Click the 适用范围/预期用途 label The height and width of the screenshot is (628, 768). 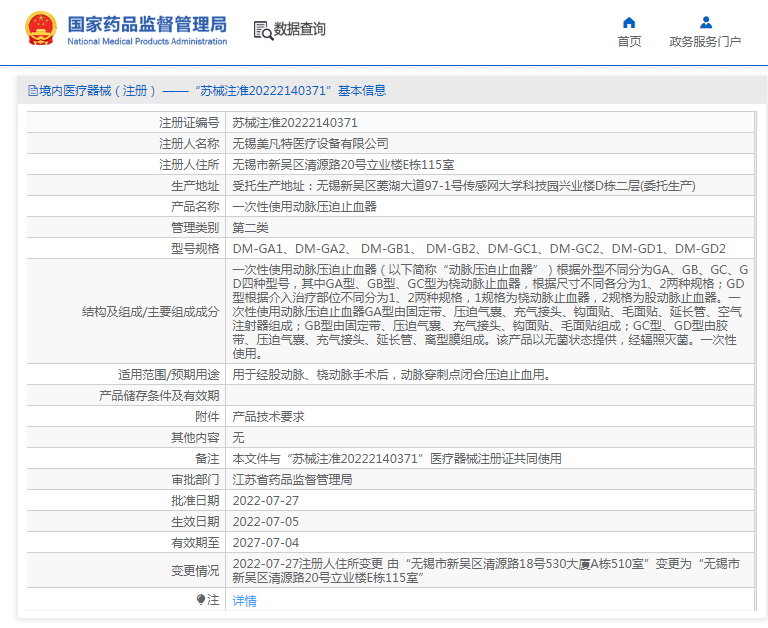point(168,375)
